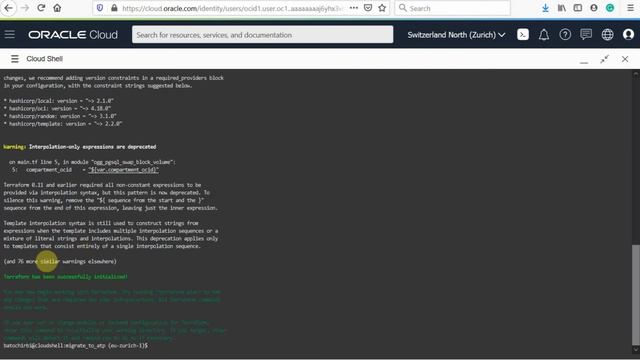View site security padlock details
Screen dimensions: 640x360
click(114, 8)
